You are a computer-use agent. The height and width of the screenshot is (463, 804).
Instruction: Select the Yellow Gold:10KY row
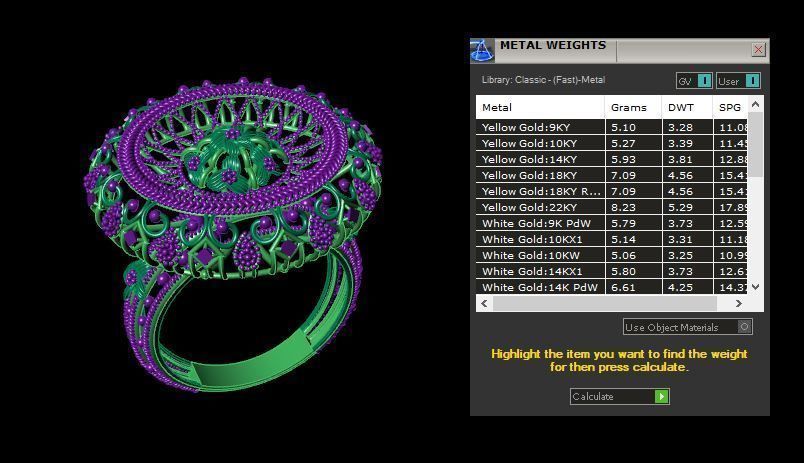[612, 143]
